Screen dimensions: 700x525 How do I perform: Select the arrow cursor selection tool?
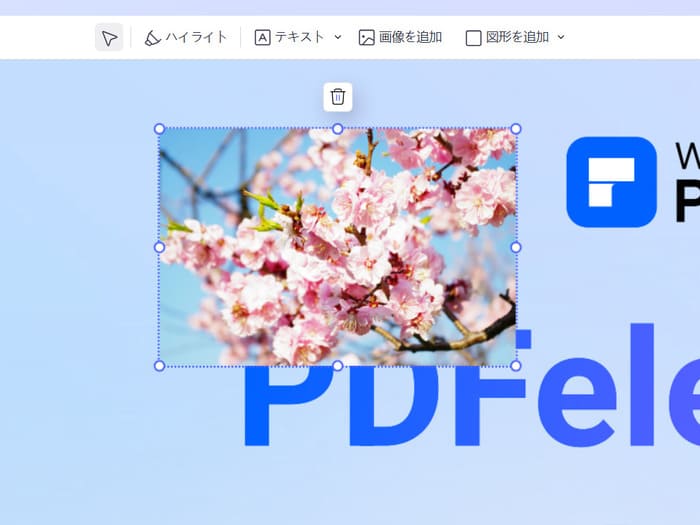click(x=109, y=38)
